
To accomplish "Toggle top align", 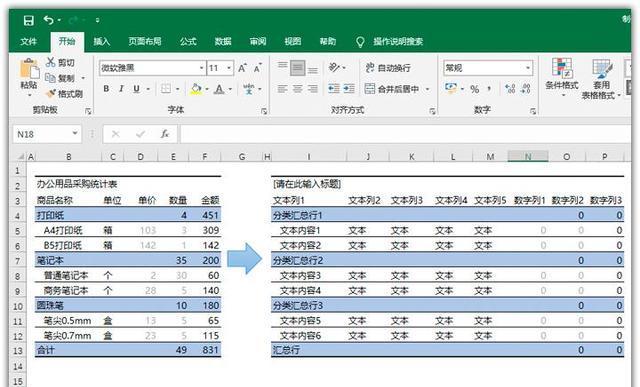I will tap(282, 65).
